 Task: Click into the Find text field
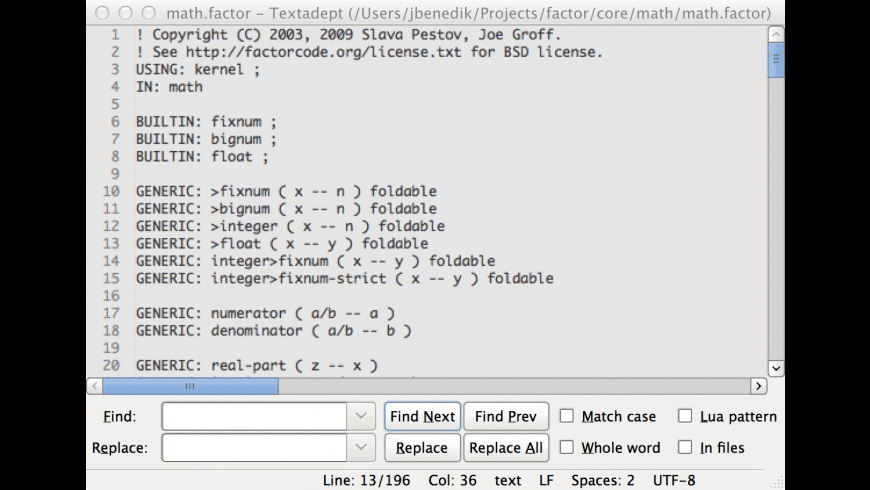tap(254, 416)
